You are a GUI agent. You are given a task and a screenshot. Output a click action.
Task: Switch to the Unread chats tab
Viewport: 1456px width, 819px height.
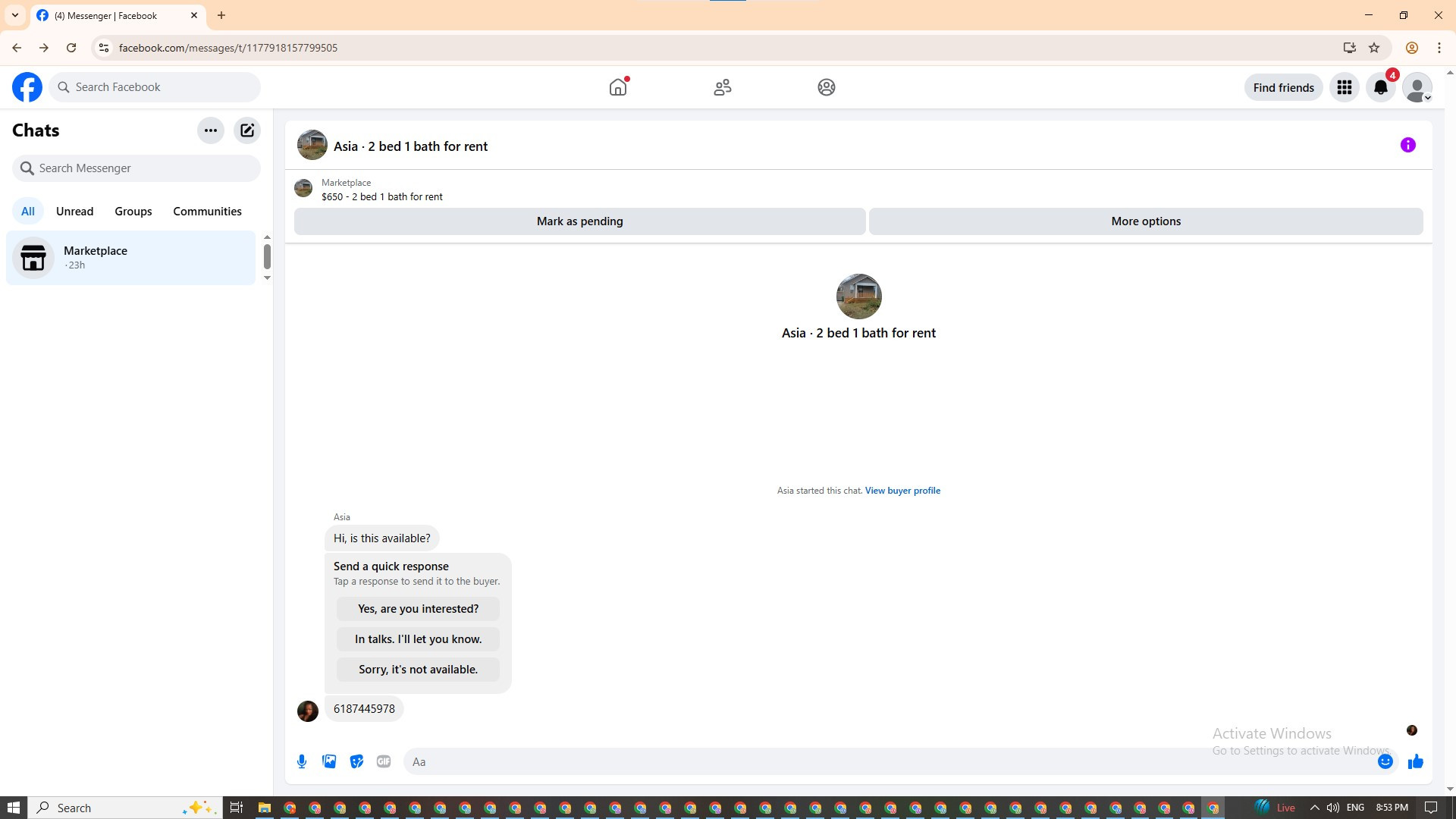[x=74, y=212]
